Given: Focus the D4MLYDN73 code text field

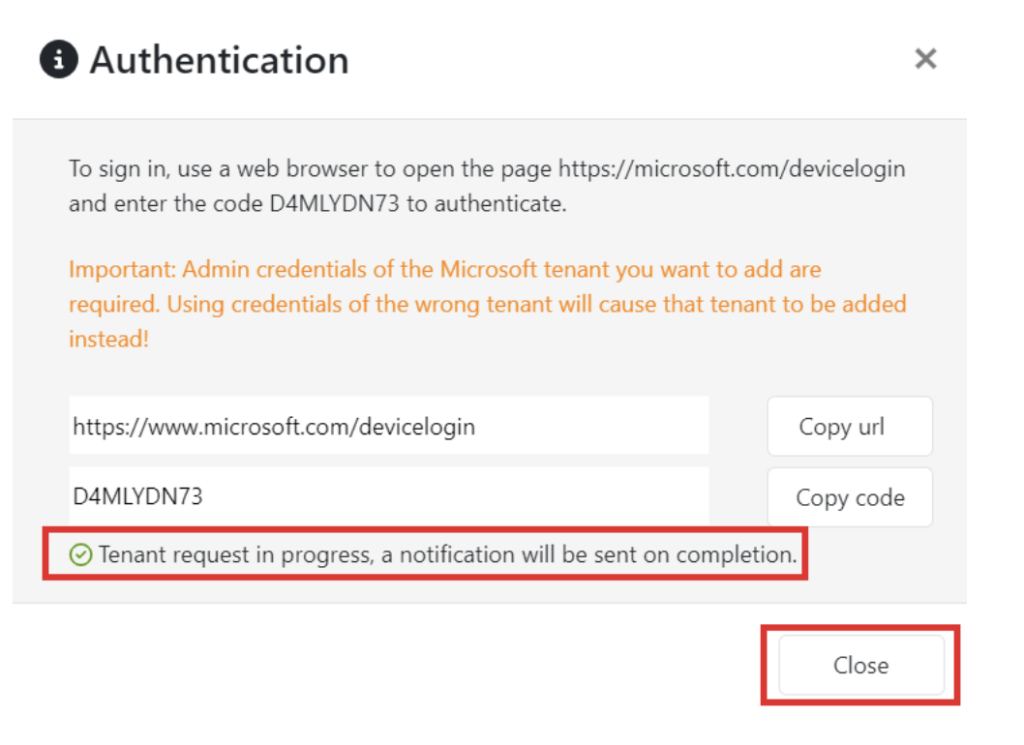Looking at the screenshot, I should [x=388, y=495].
